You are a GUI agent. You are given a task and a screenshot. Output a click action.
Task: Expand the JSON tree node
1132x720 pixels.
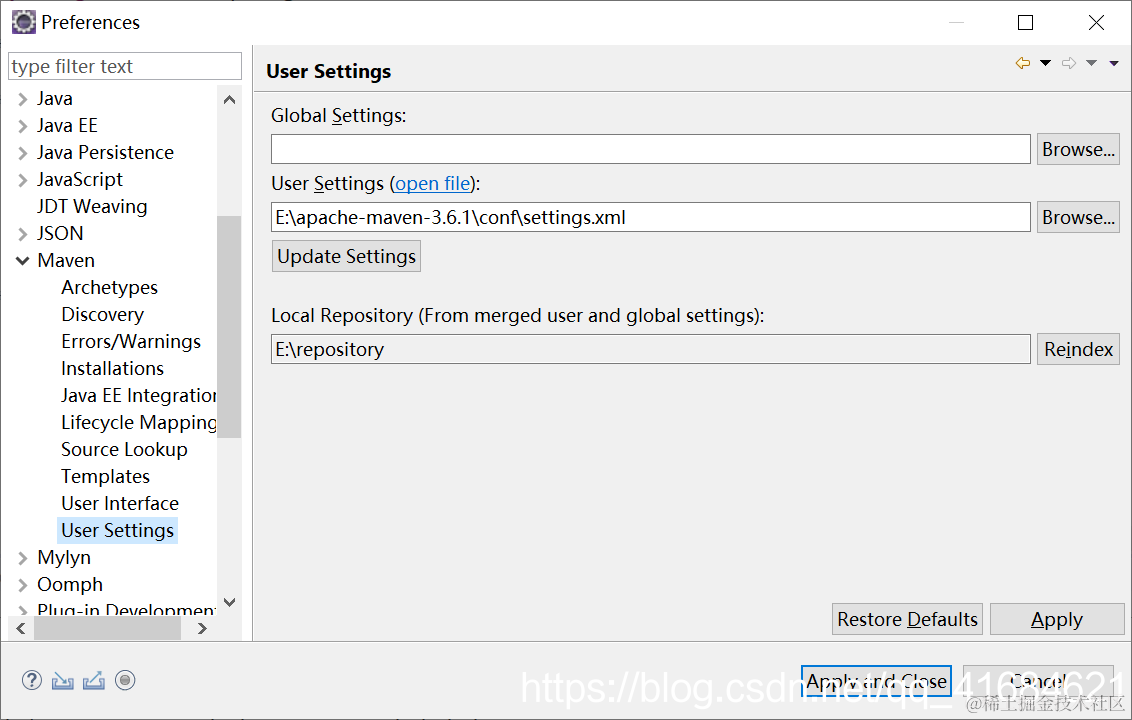click(22, 234)
